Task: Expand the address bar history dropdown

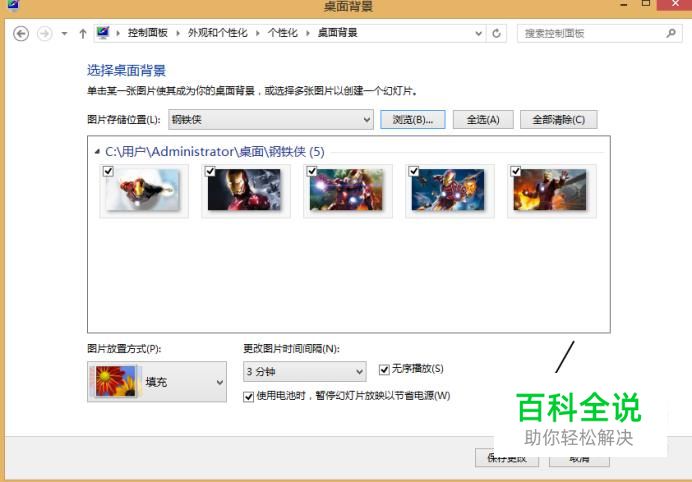Action: 478,34
